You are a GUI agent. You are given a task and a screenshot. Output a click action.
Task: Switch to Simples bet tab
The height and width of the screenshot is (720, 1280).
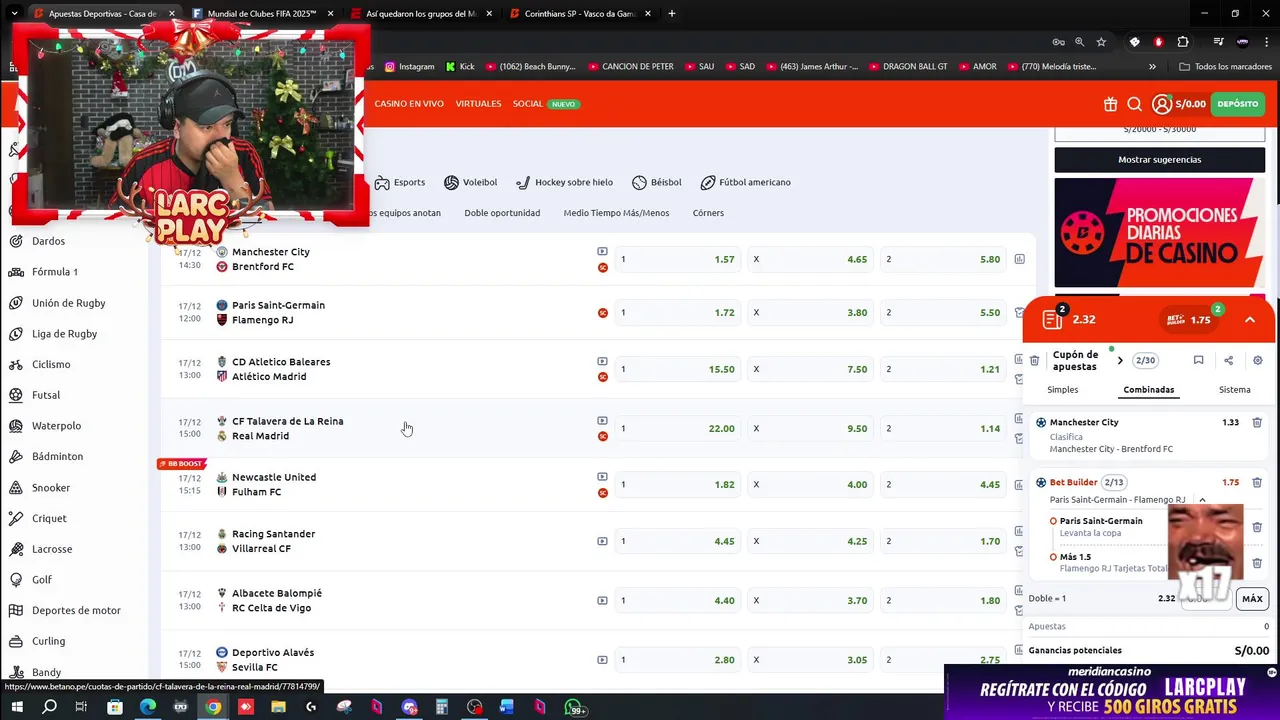1062,390
